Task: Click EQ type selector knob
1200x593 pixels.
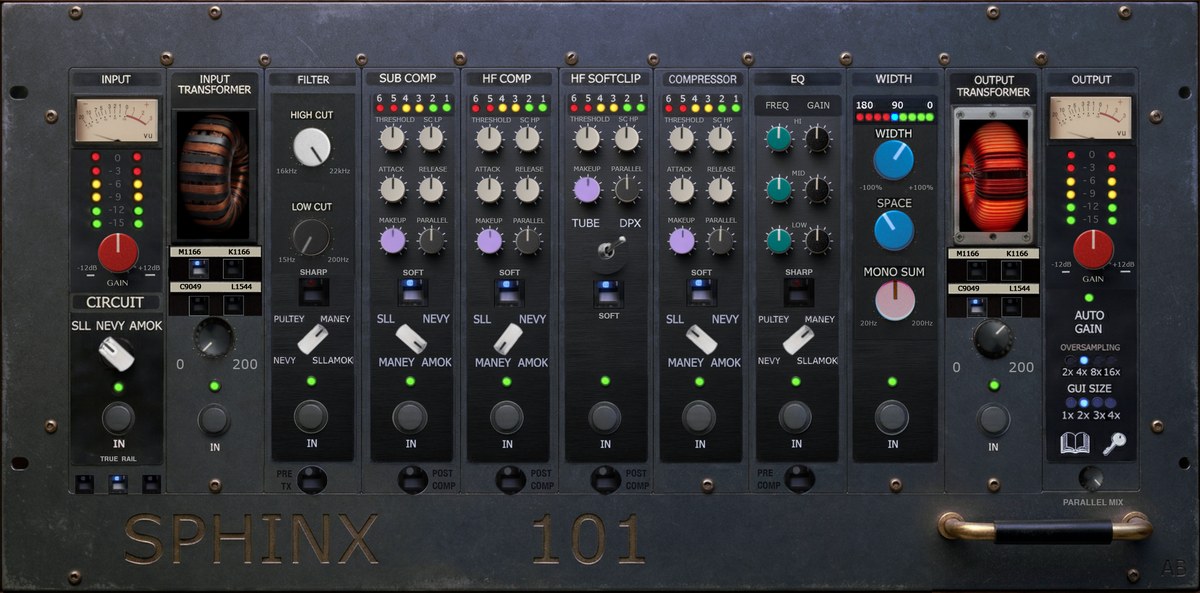Action: pos(798,339)
